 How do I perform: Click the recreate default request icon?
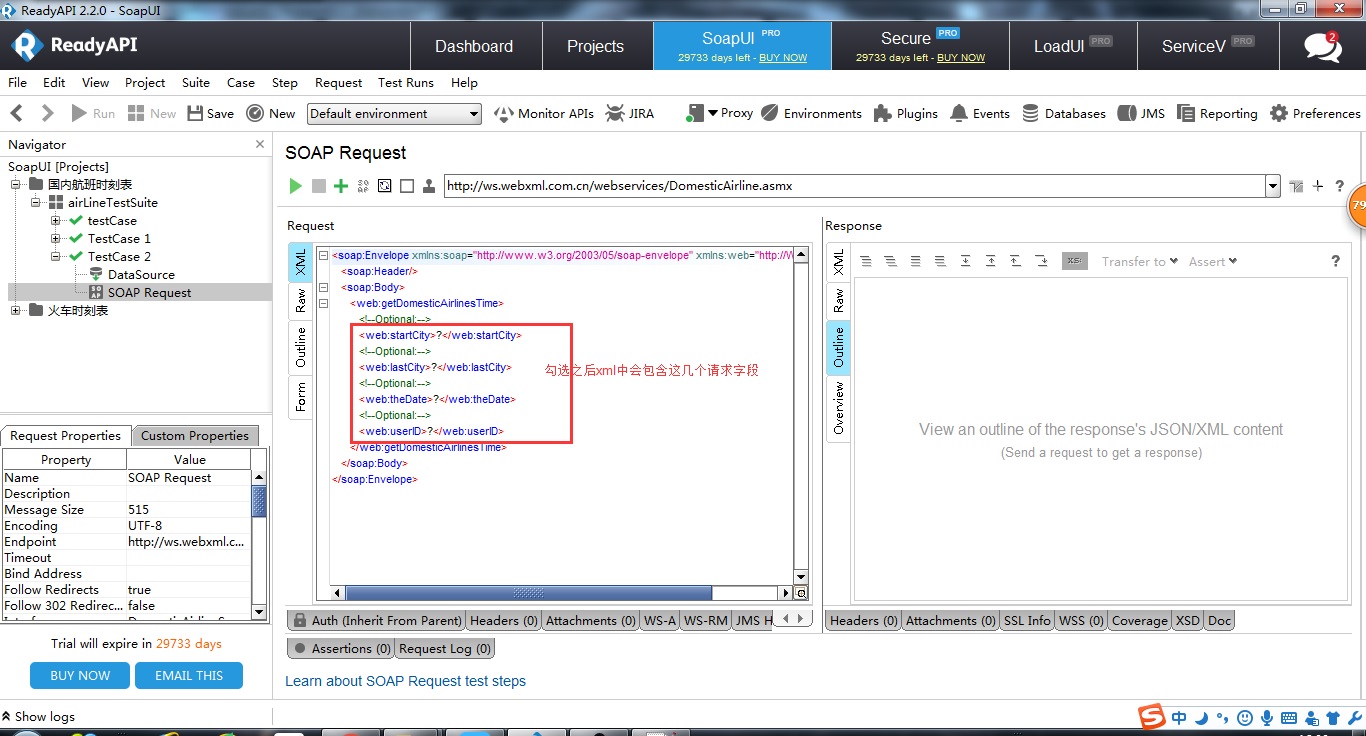pyautogui.click(x=385, y=186)
